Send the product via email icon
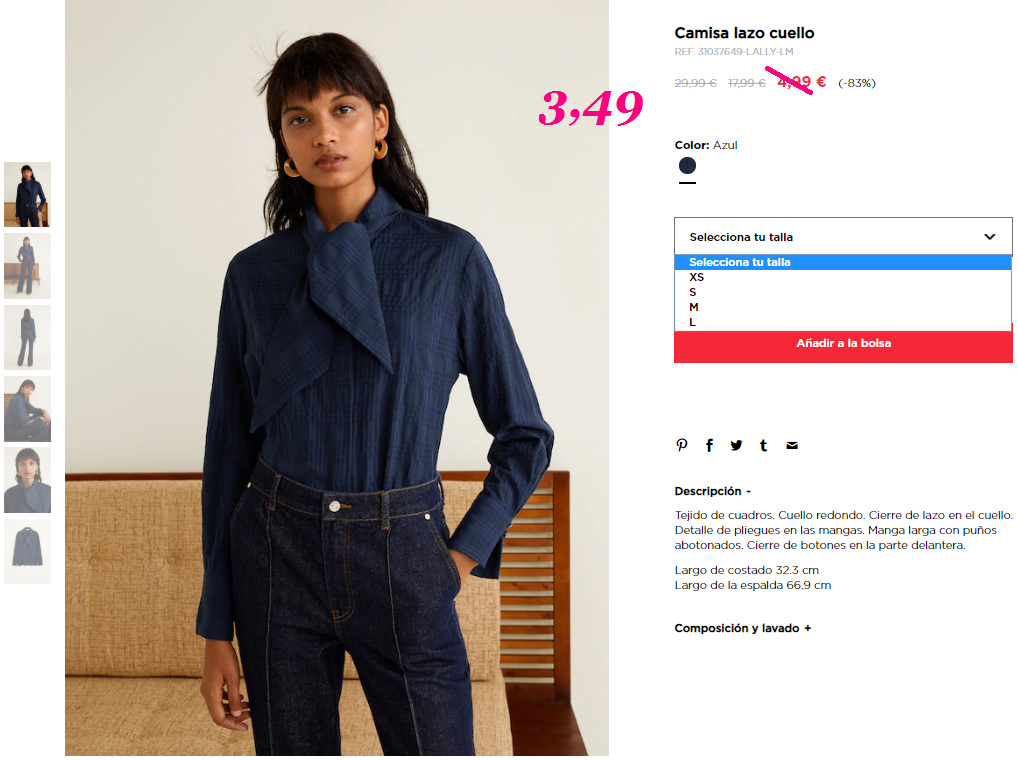 coord(792,445)
